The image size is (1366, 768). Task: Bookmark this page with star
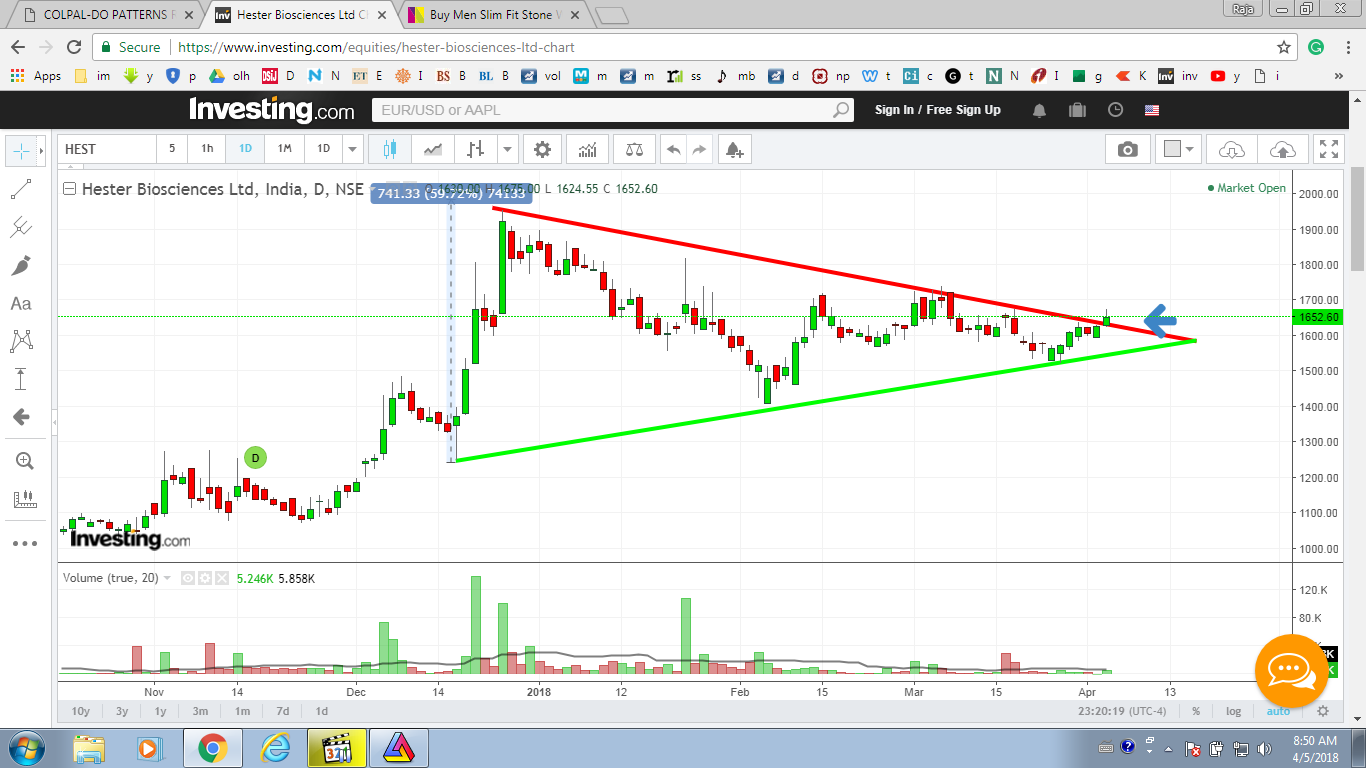tap(1284, 47)
